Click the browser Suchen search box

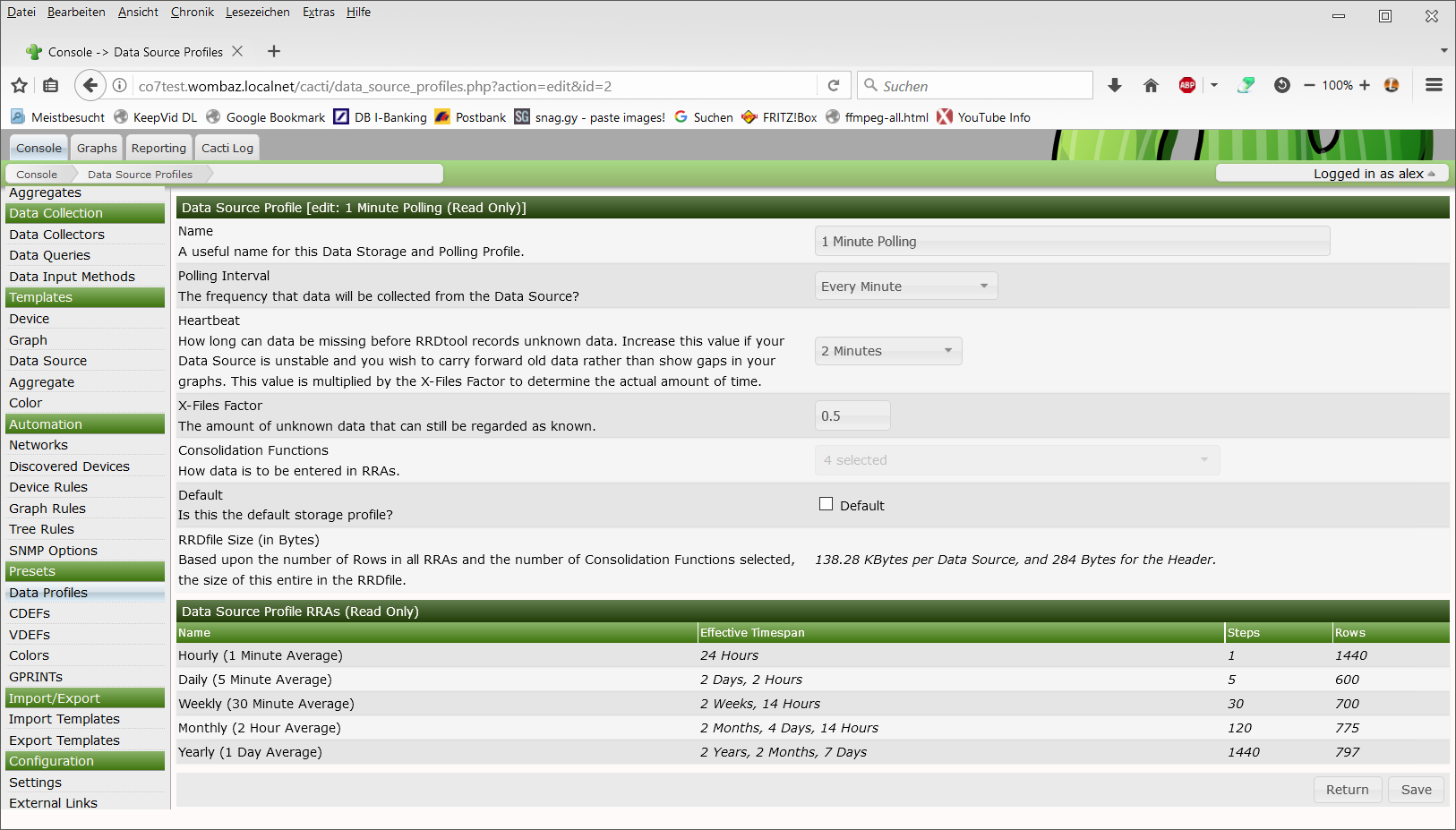(x=975, y=85)
